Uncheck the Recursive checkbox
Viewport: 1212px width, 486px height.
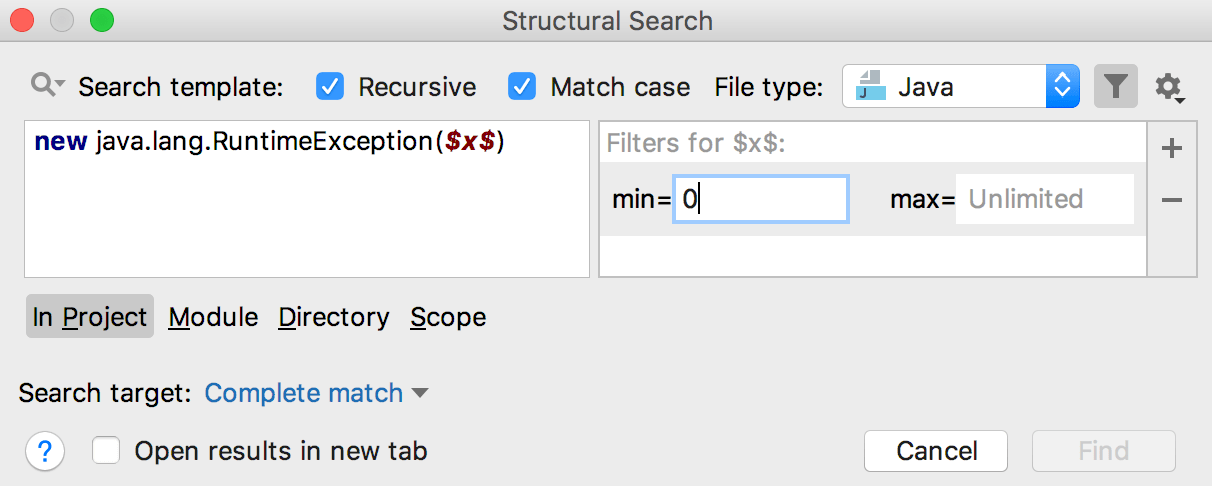(330, 87)
